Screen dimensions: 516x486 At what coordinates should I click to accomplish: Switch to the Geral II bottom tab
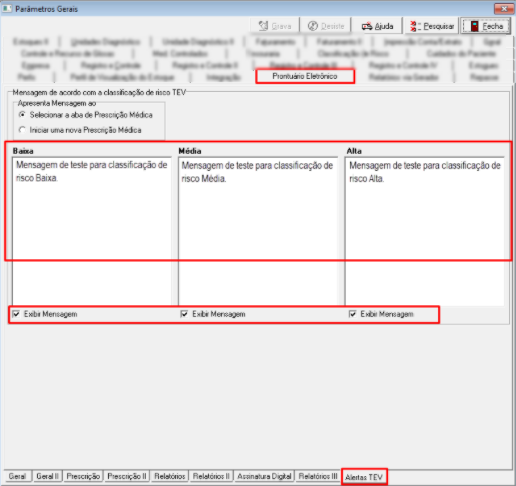click(47, 476)
